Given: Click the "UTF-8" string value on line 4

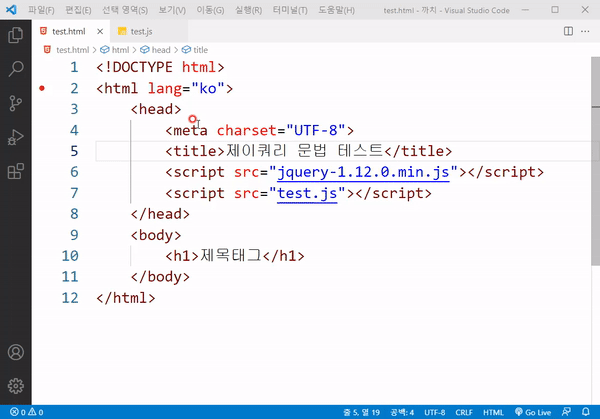Looking at the screenshot, I should pos(316,130).
